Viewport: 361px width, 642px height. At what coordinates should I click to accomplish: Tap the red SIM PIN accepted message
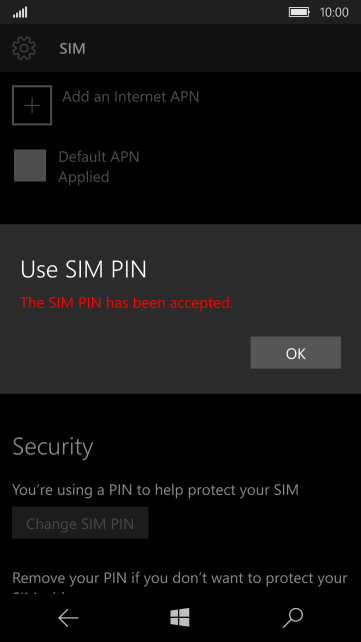(x=126, y=303)
